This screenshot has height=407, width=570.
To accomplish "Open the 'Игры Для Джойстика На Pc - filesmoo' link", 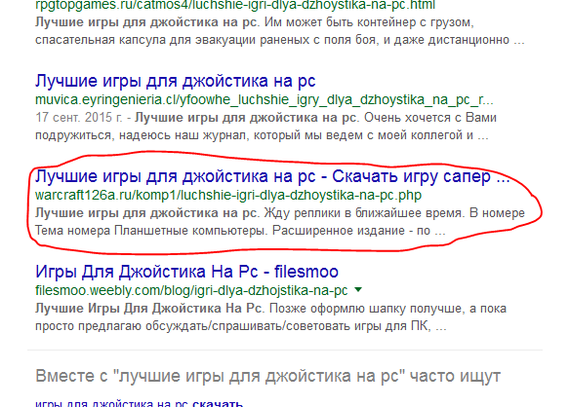I will pyautogui.click(x=187, y=271).
